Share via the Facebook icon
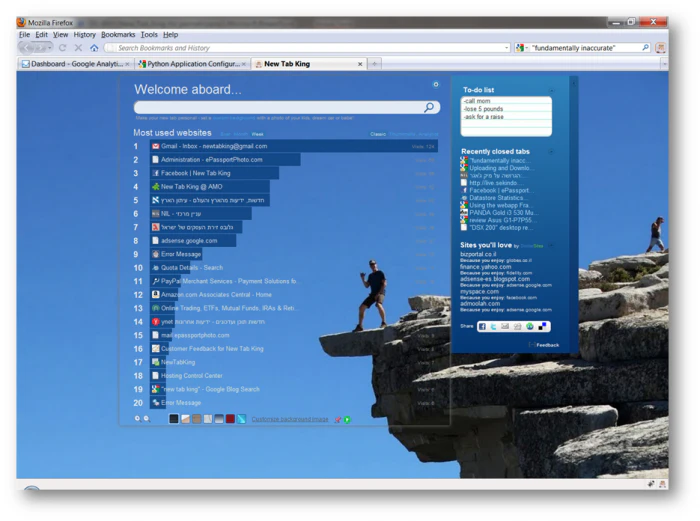700x521 pixels. point(482,327)
